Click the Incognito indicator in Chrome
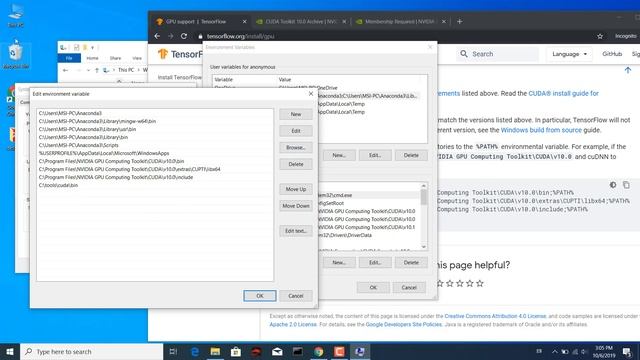The image size is (640, 360). click(626, 36)
